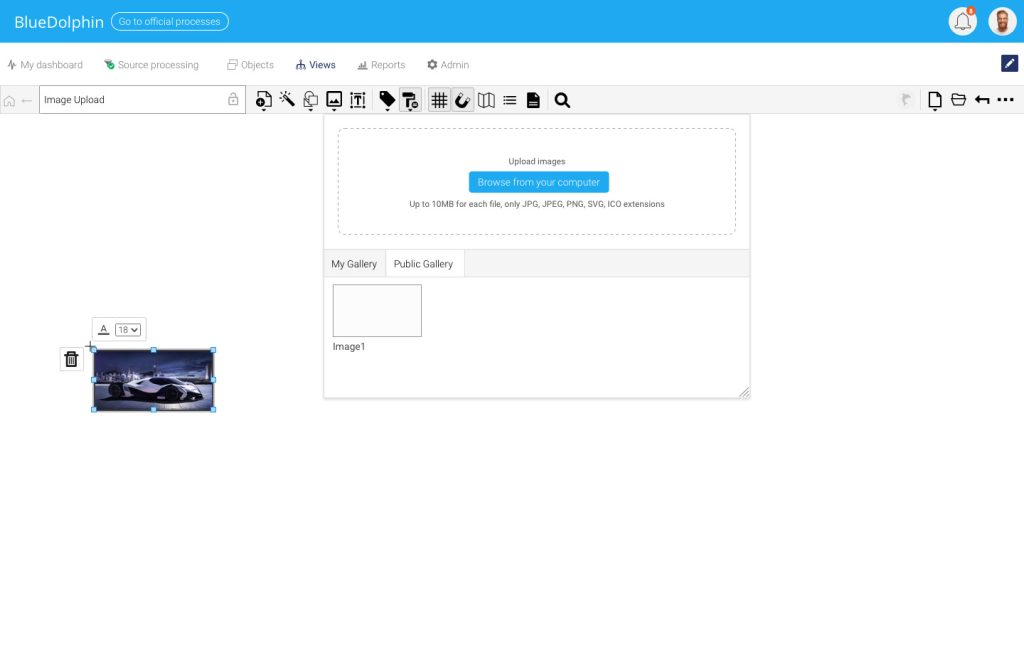This screenshot has height=672, width=1024.
Task: Toggle the lock on view name
Action: click(233, 99)
